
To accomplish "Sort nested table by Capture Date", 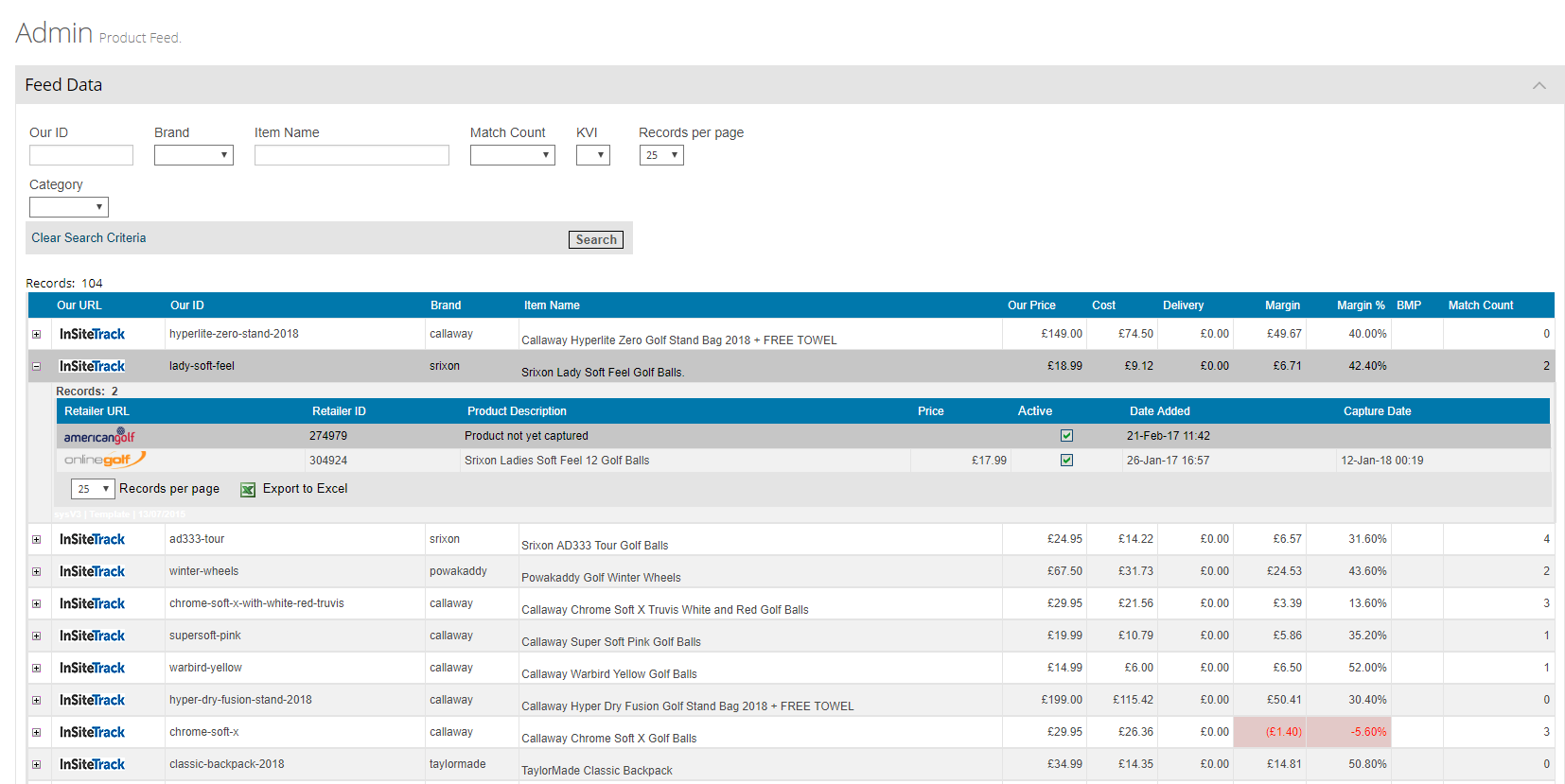I will tap(1377, 411).
